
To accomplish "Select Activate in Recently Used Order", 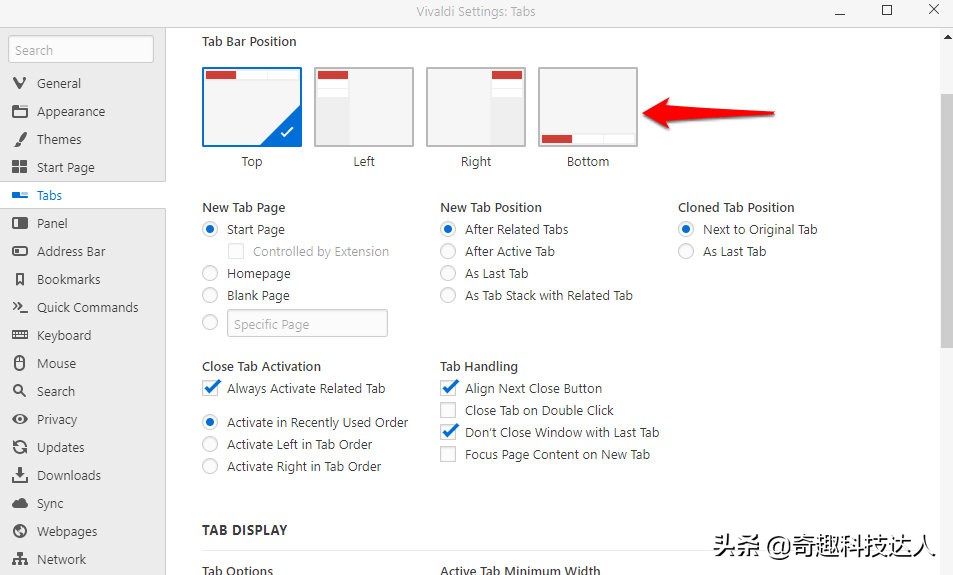I will pos(210,422).
